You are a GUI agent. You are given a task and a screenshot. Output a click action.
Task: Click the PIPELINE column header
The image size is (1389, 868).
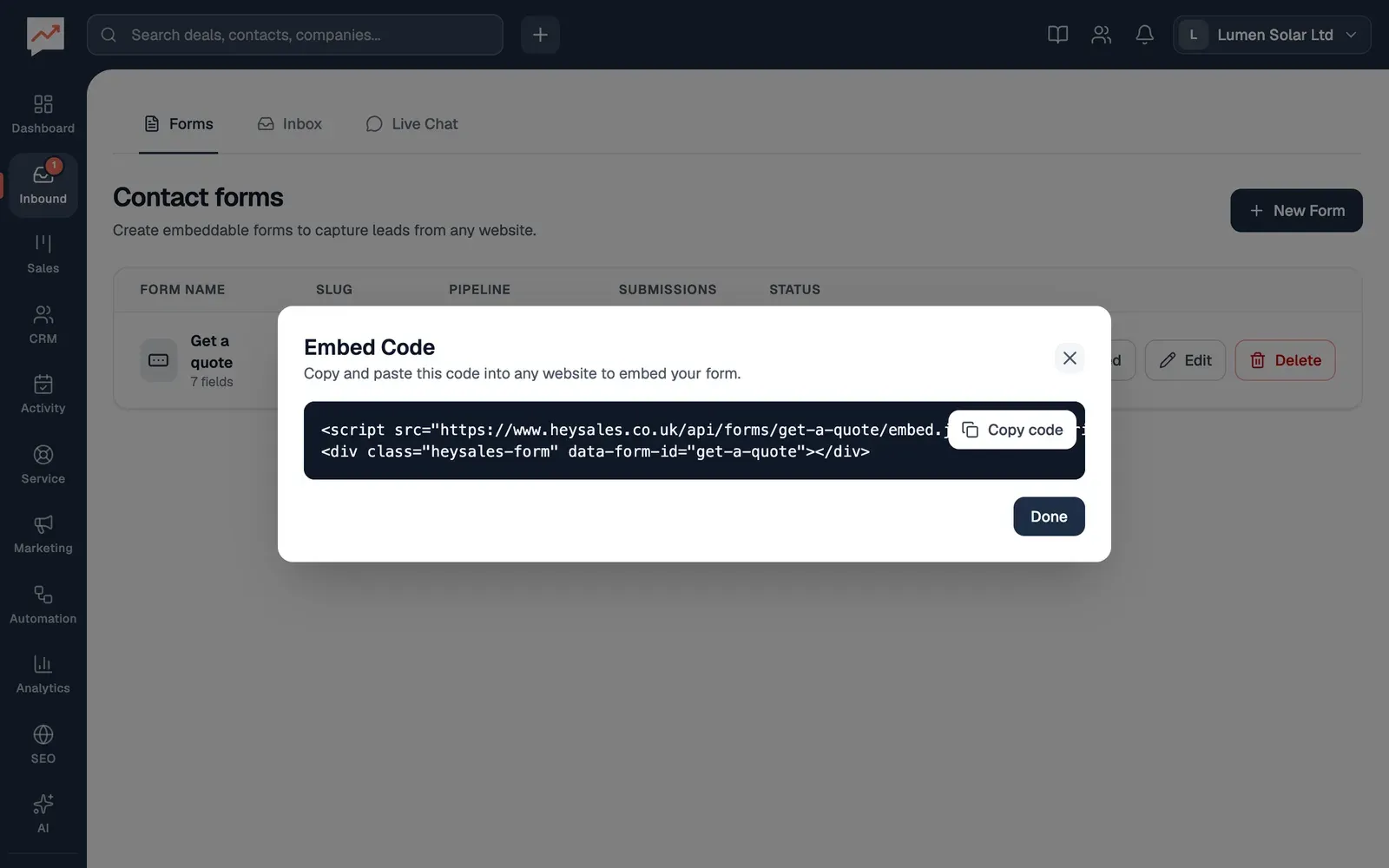point(479,289)
